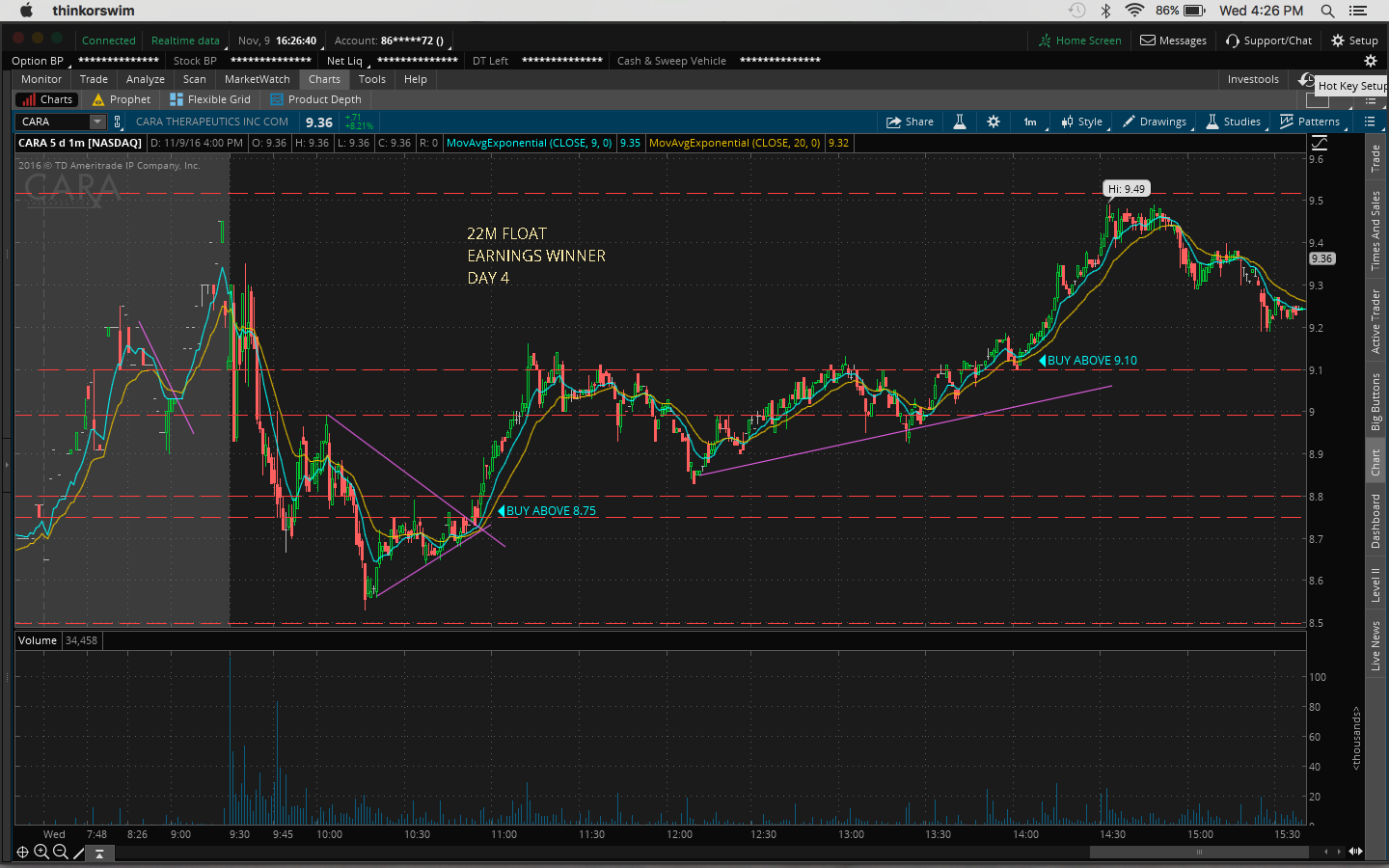1389x868 pixels.
Task: Open the Dashboard side panel
Action: (x=1375, y=521)
